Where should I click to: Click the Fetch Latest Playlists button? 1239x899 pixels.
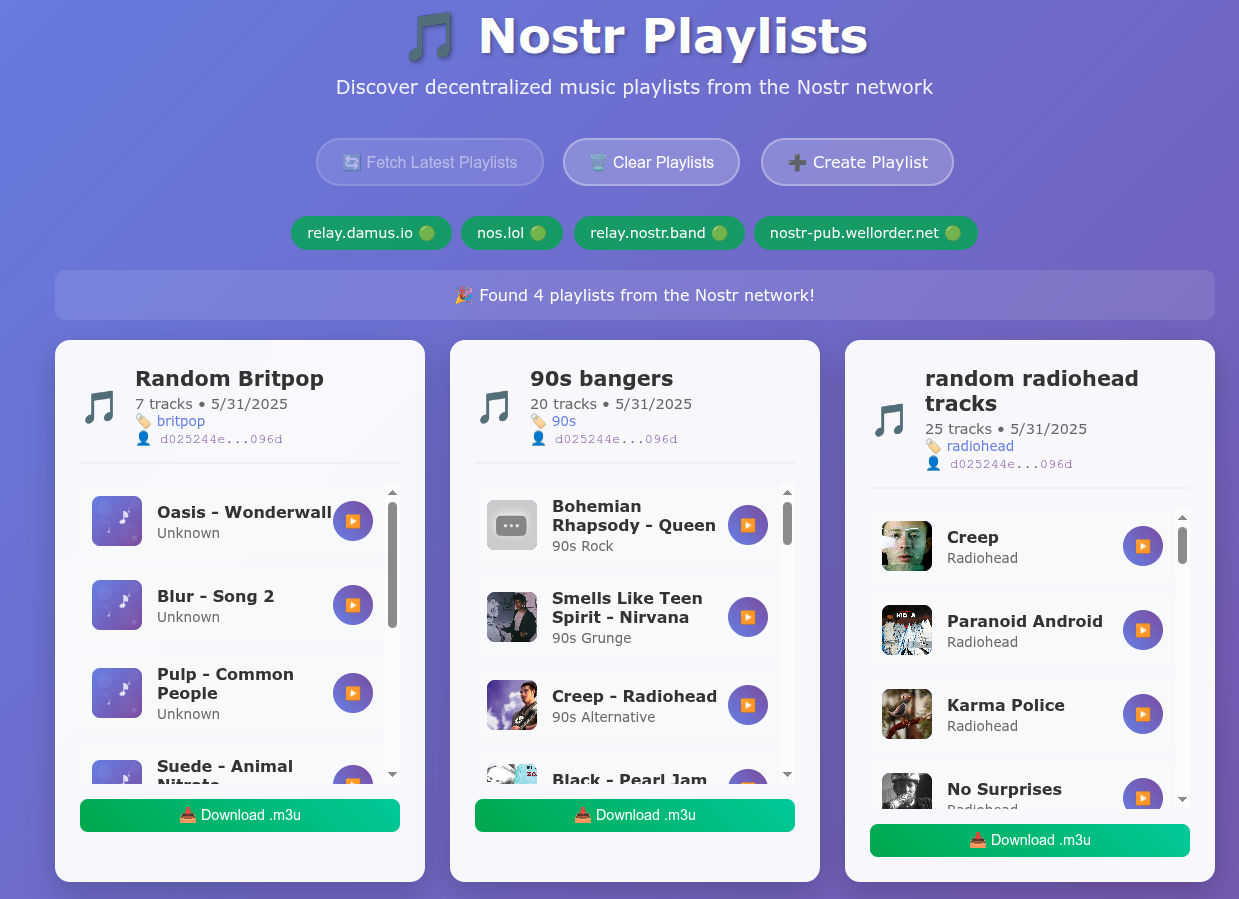430,162
